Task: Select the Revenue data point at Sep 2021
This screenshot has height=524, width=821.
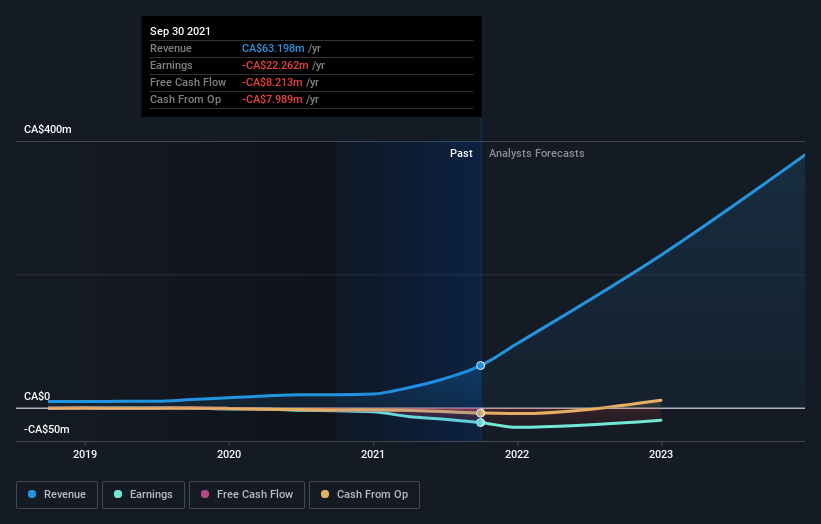Action: tap(480, 365)
